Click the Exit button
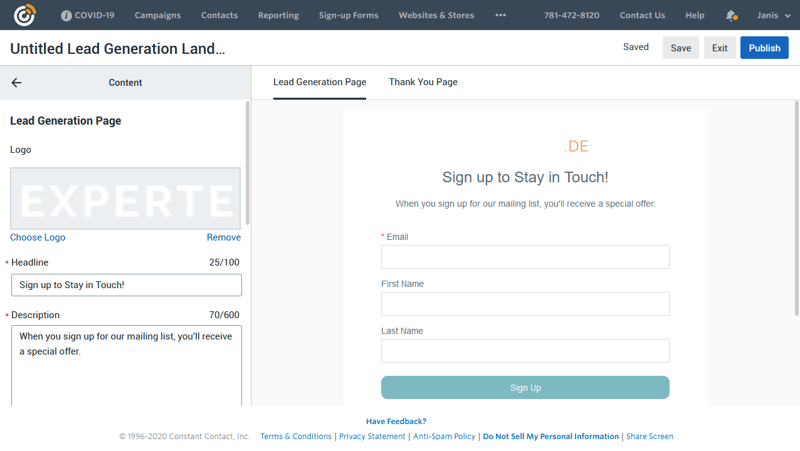 click(720, 48)
